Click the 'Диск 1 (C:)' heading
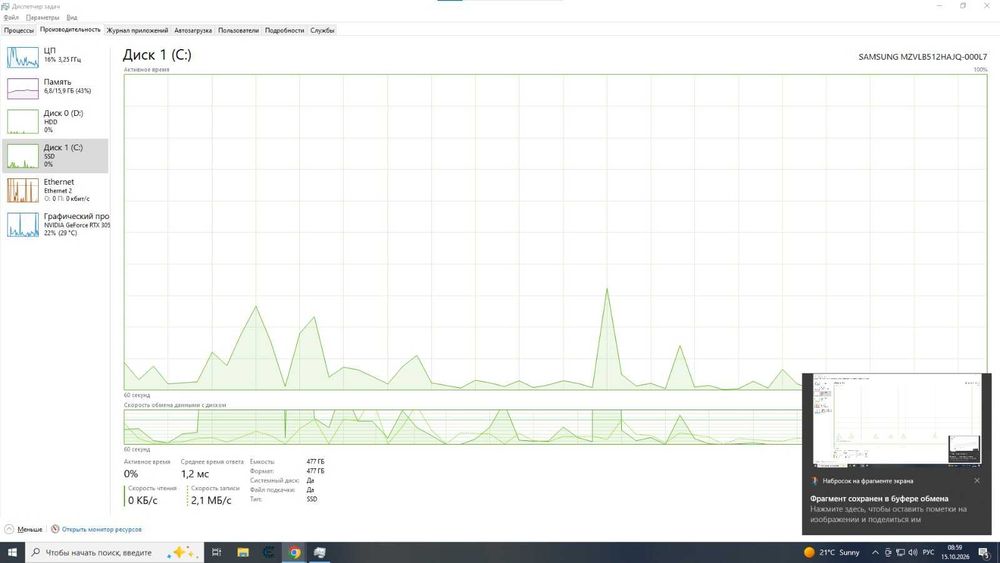Image resolution: width=1000 pixels, height=563 pixels. coord(157,55)
